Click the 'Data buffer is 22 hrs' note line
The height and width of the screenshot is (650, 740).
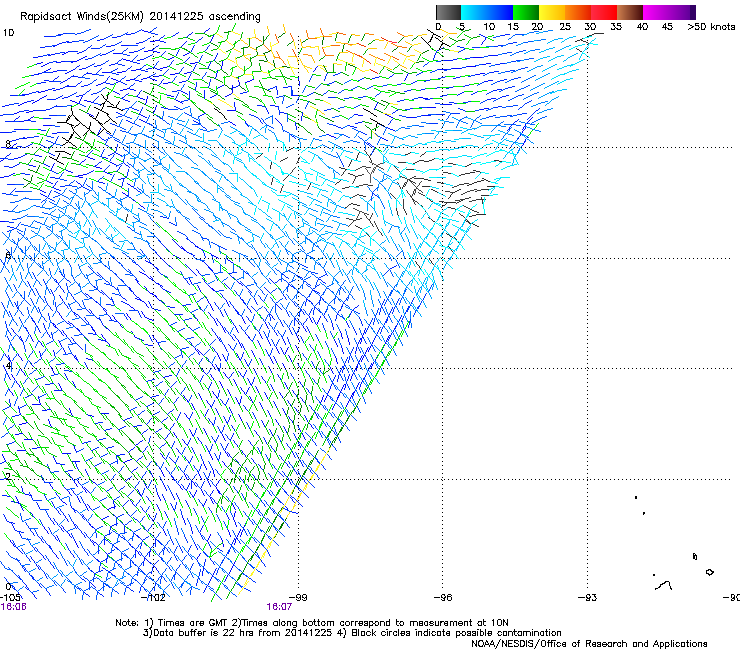pyautogui.click(x=352, y=633)
